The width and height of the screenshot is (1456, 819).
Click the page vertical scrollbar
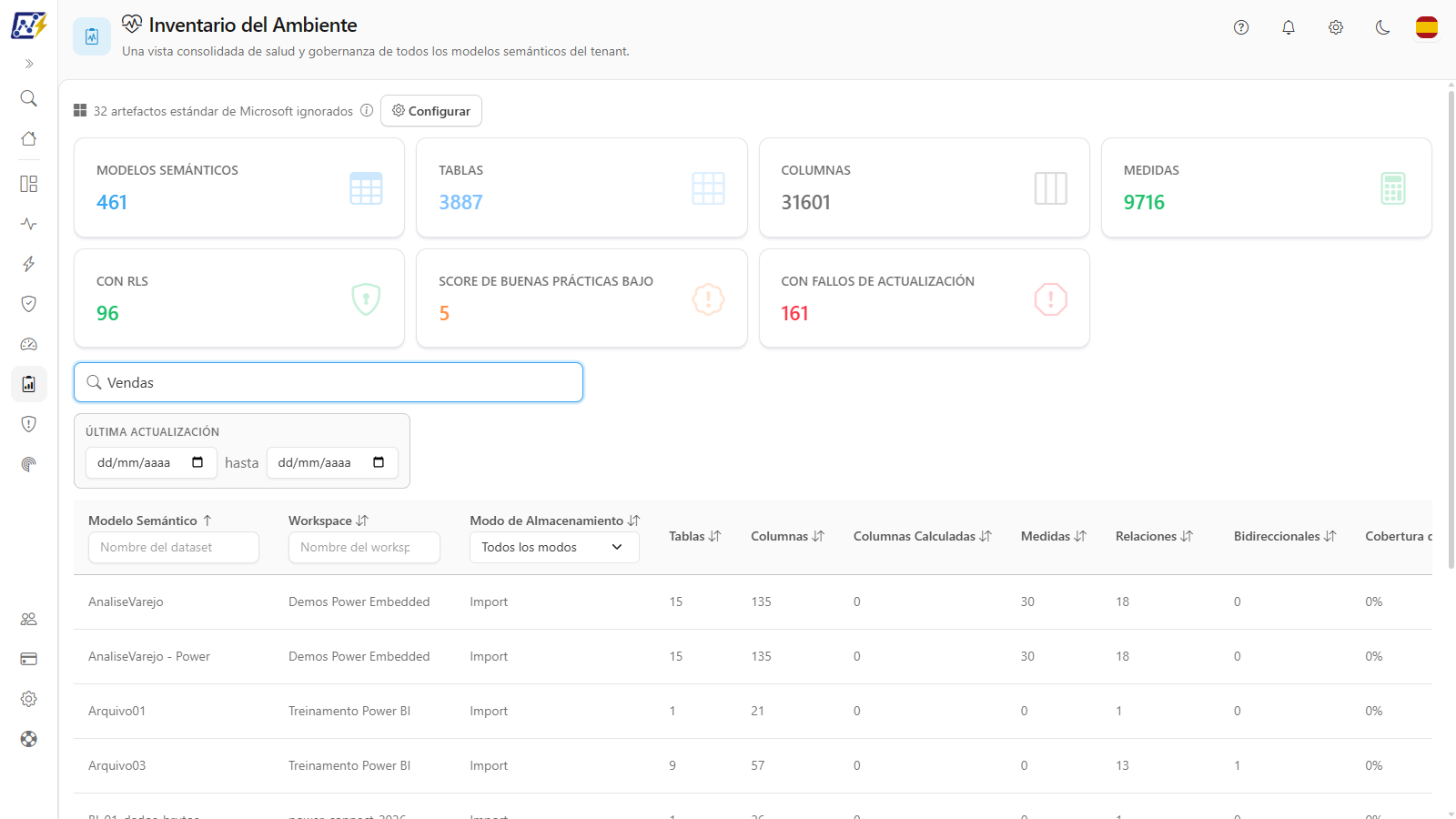1451,328
